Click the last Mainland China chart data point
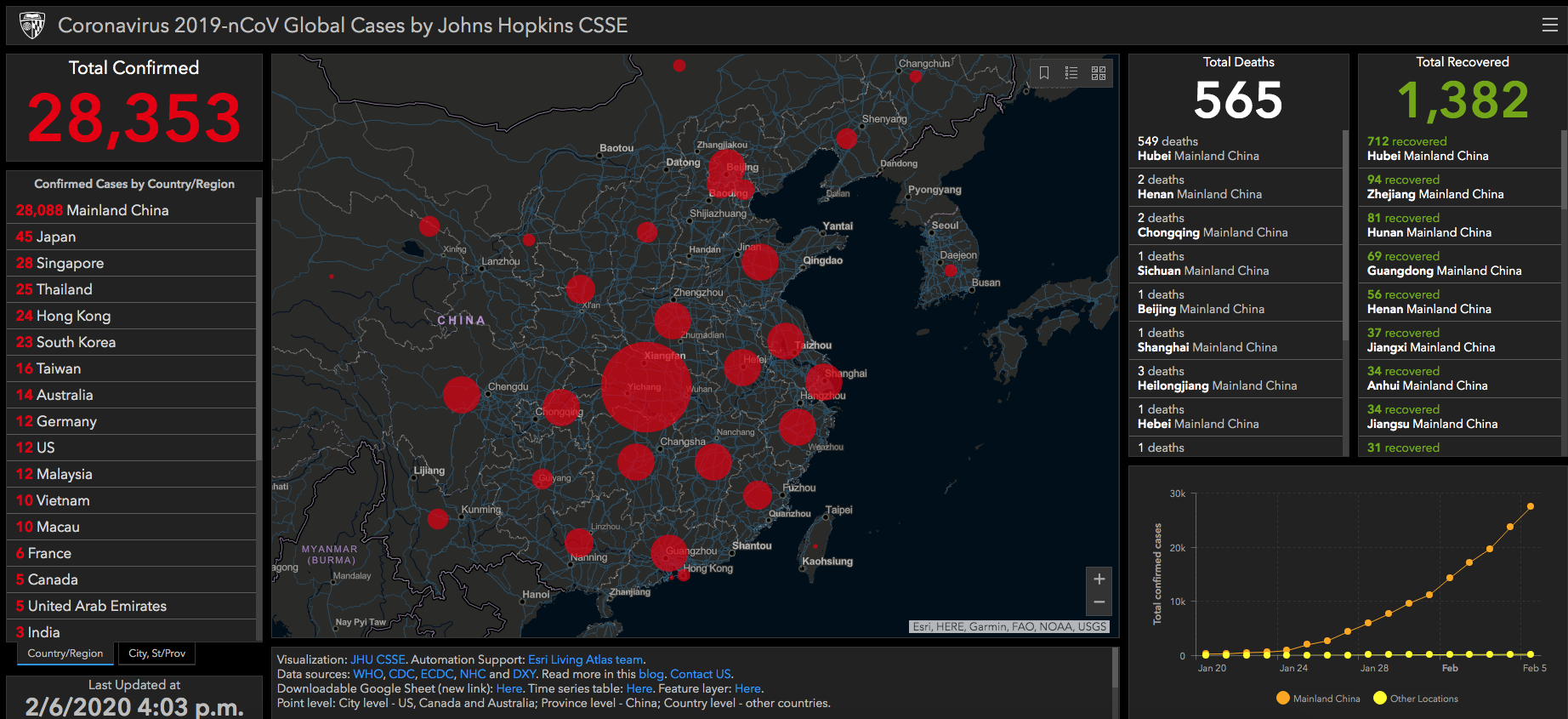The height and width of the screenshot is (719, 1568). 1531,506
